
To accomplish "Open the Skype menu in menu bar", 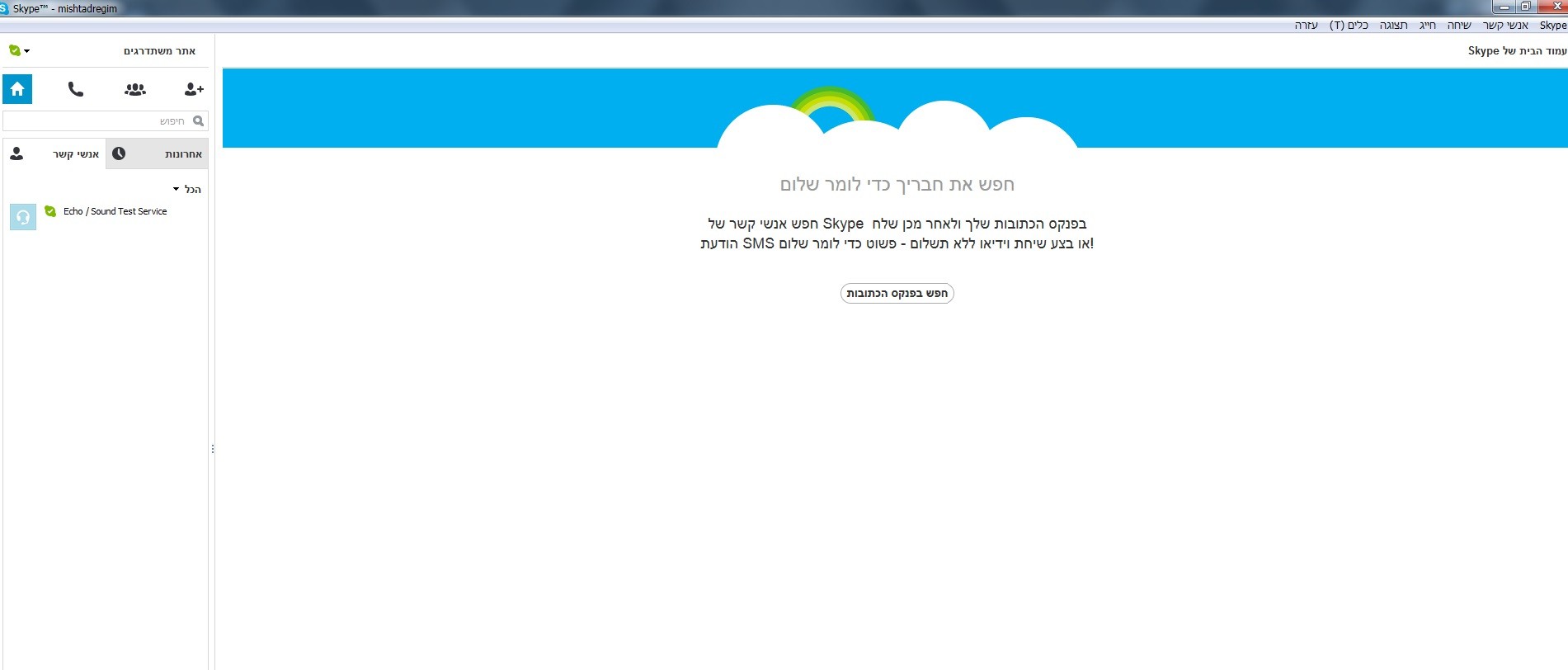I will coord(1552,26).
